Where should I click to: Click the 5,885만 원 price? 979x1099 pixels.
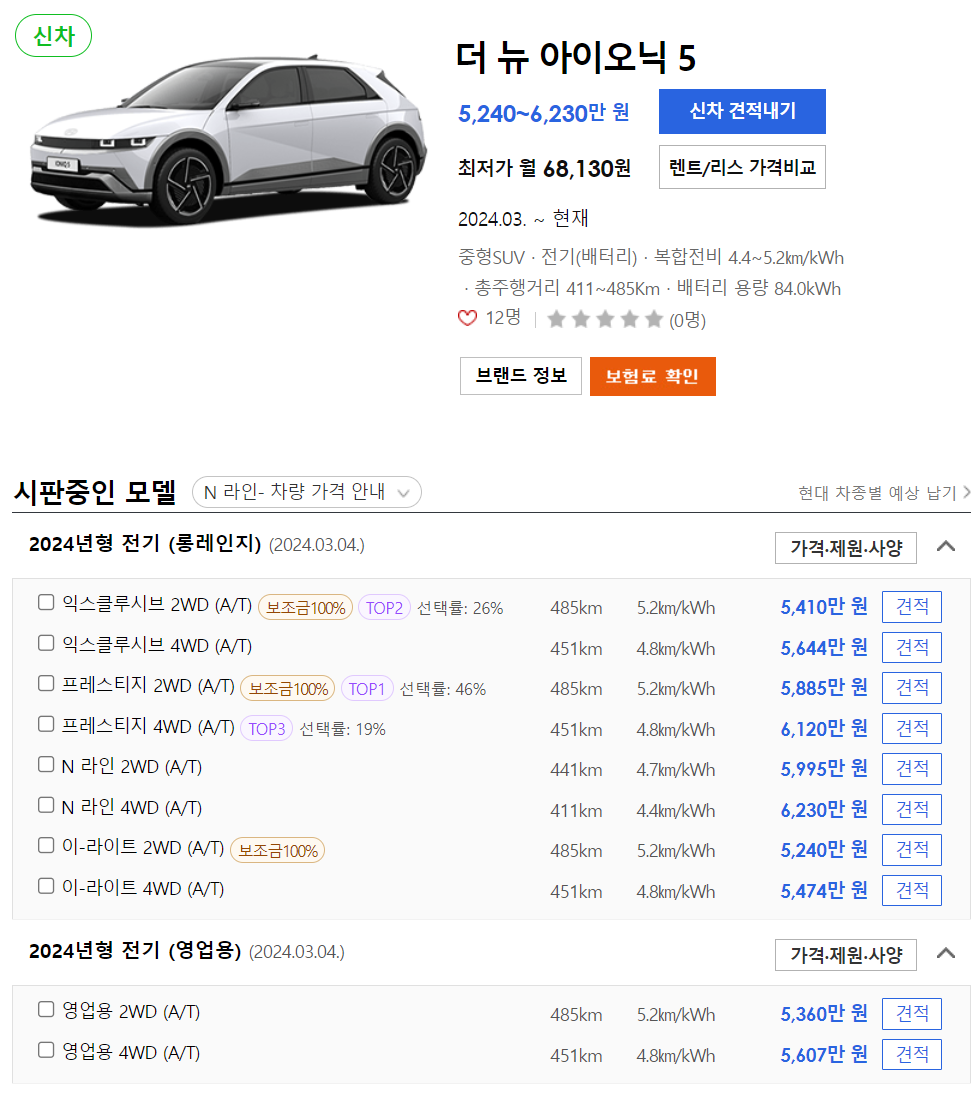(x=824, y=688)
